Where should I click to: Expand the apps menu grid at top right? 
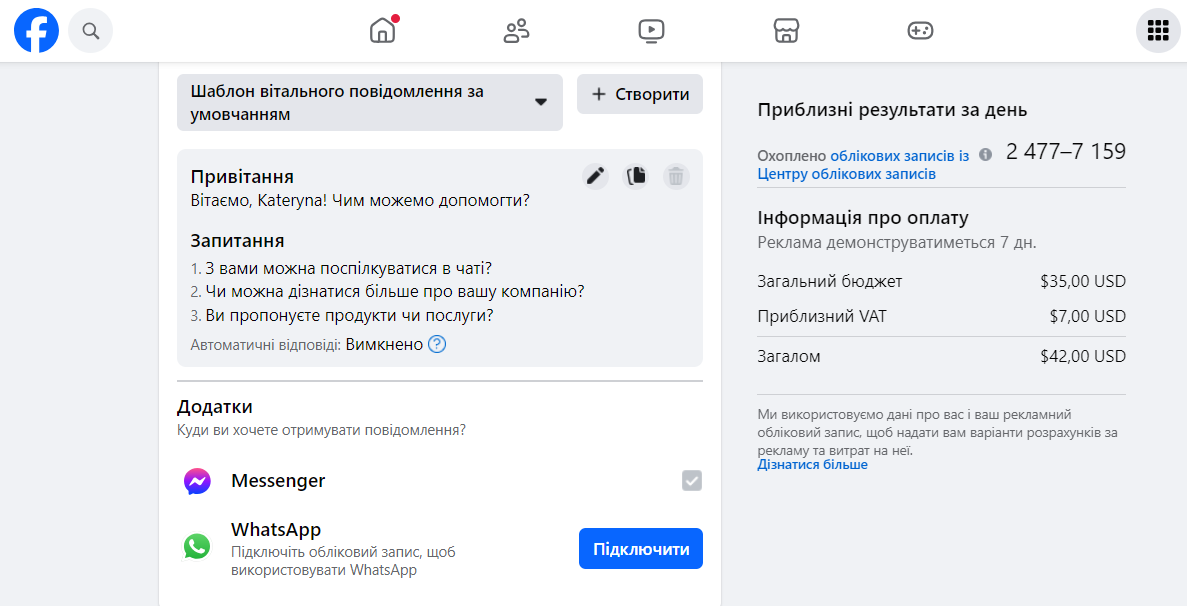tap(1157, 30)
